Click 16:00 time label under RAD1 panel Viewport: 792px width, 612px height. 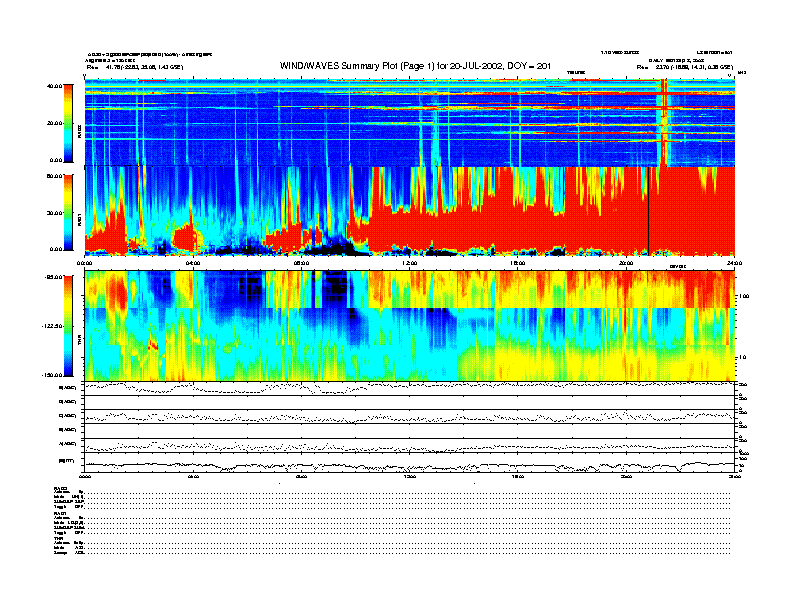coord(518,263)
